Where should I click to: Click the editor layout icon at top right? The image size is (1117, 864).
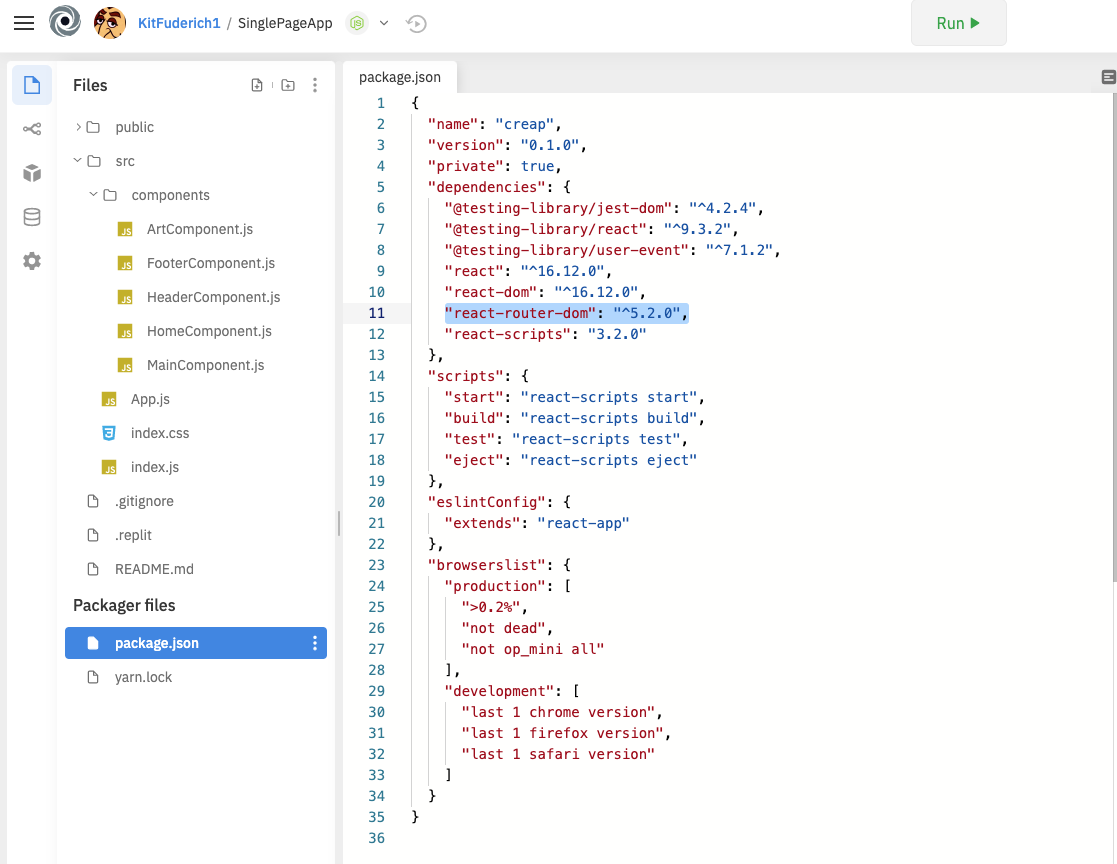(x=1108, y=77)
